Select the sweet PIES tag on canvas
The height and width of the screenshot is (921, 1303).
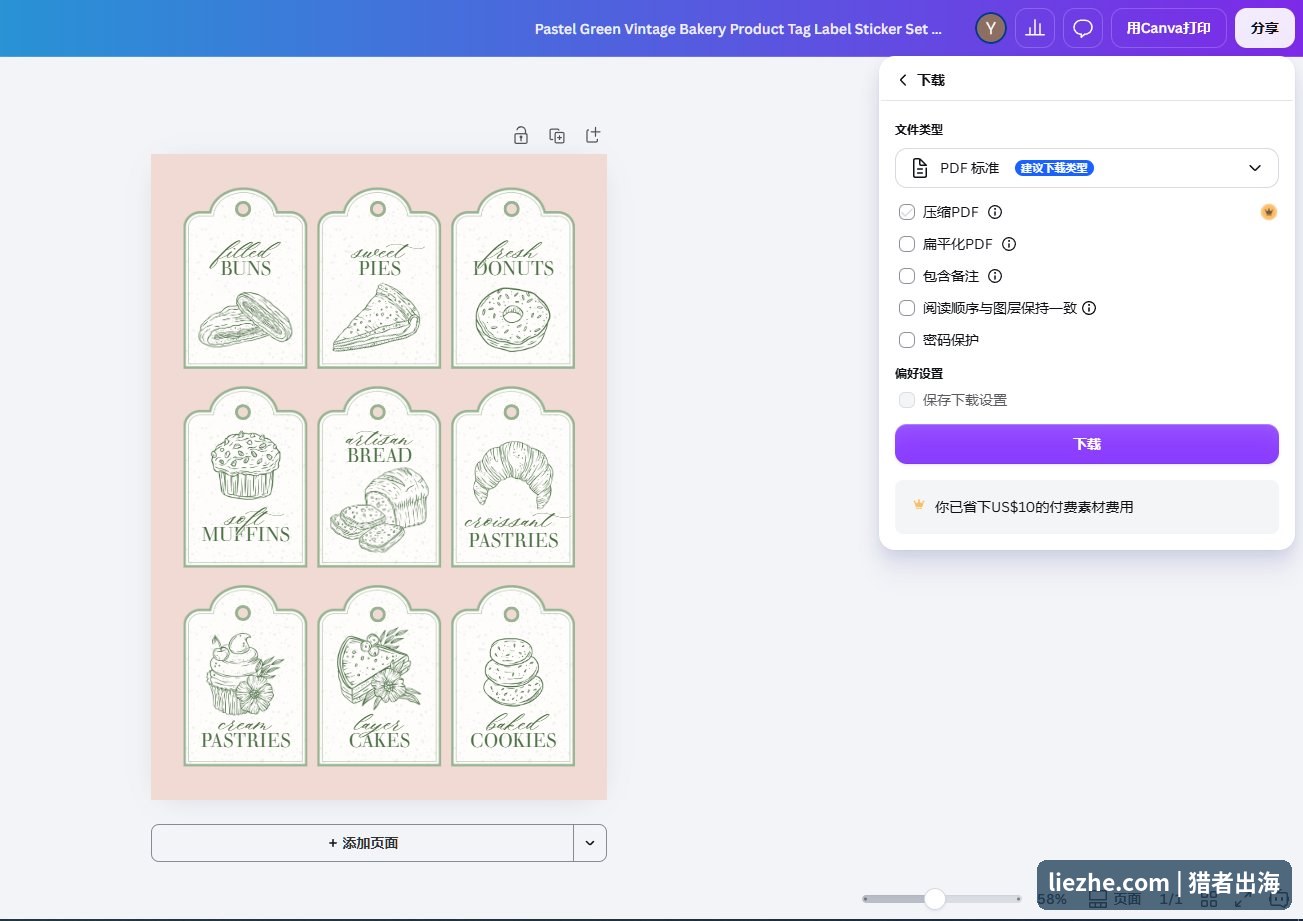click(x=379, y=279)
